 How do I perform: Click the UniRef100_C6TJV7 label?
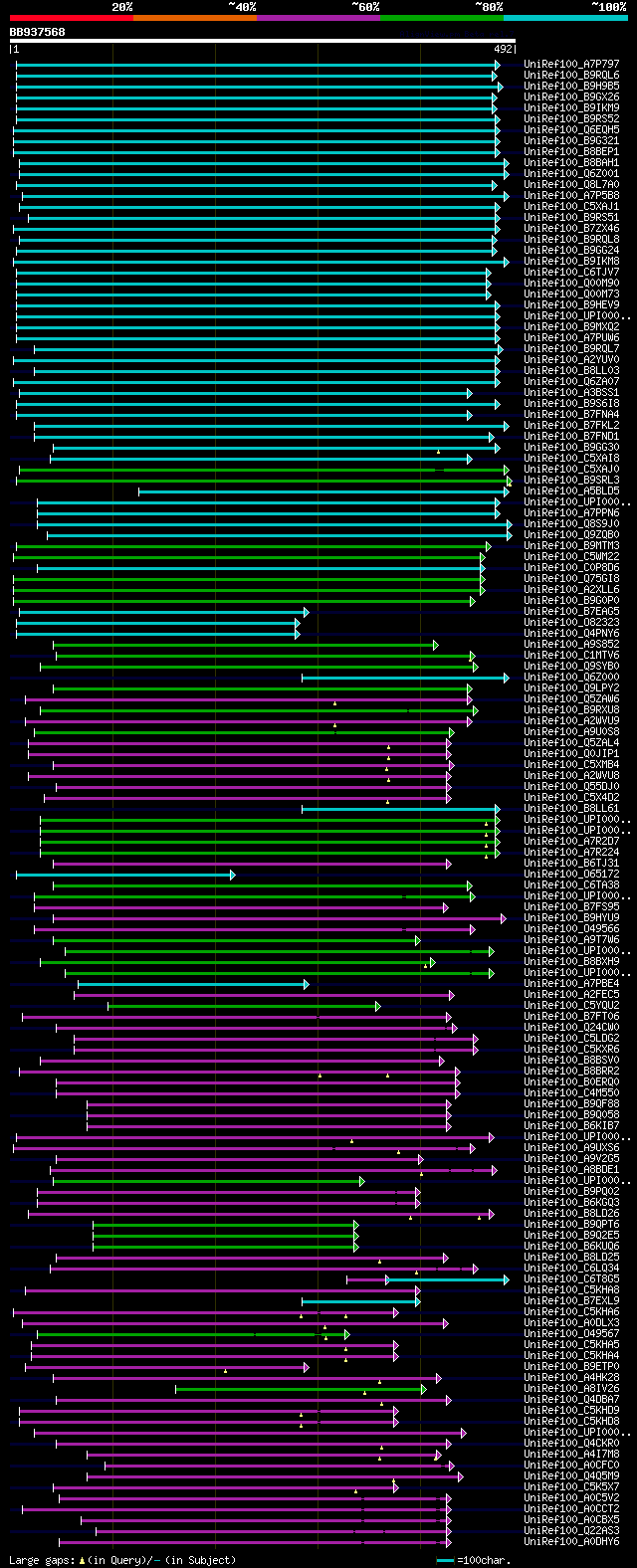tap(571, 272)
